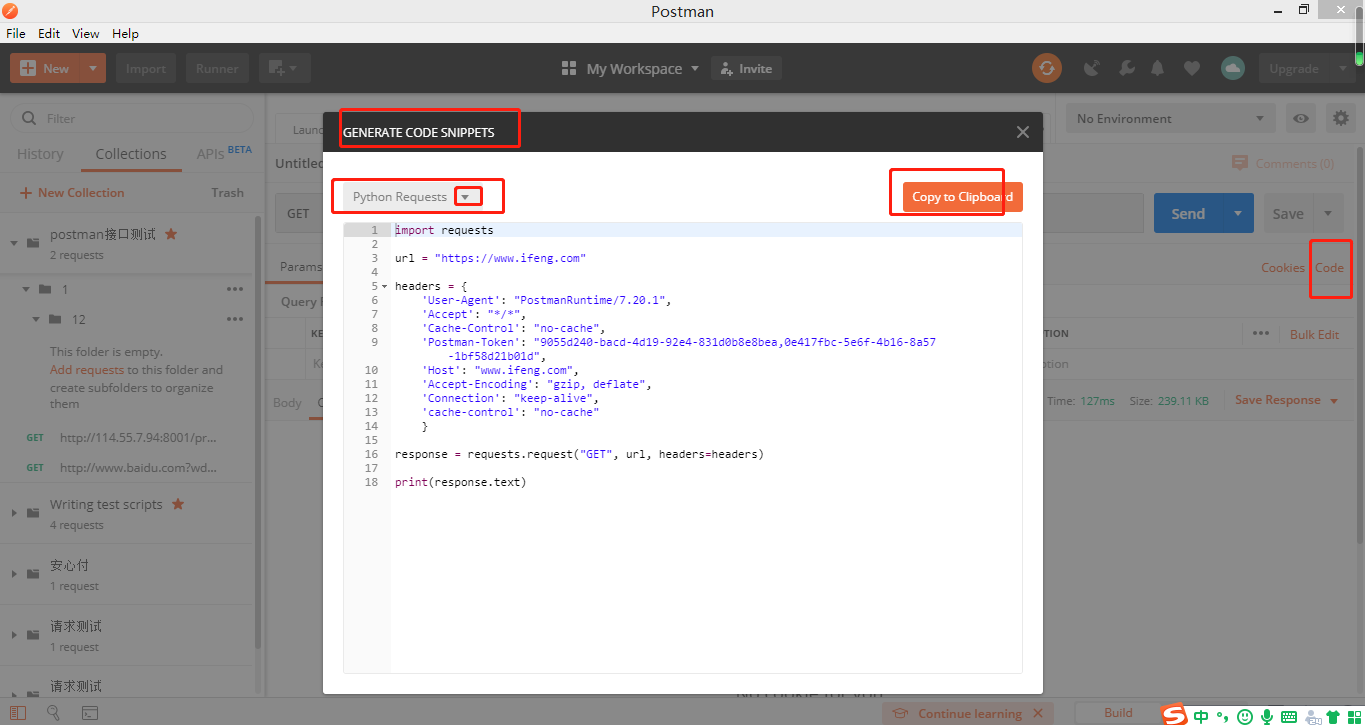Open the File menu
Screen dimensions: 1365x725
coord(16,33)
